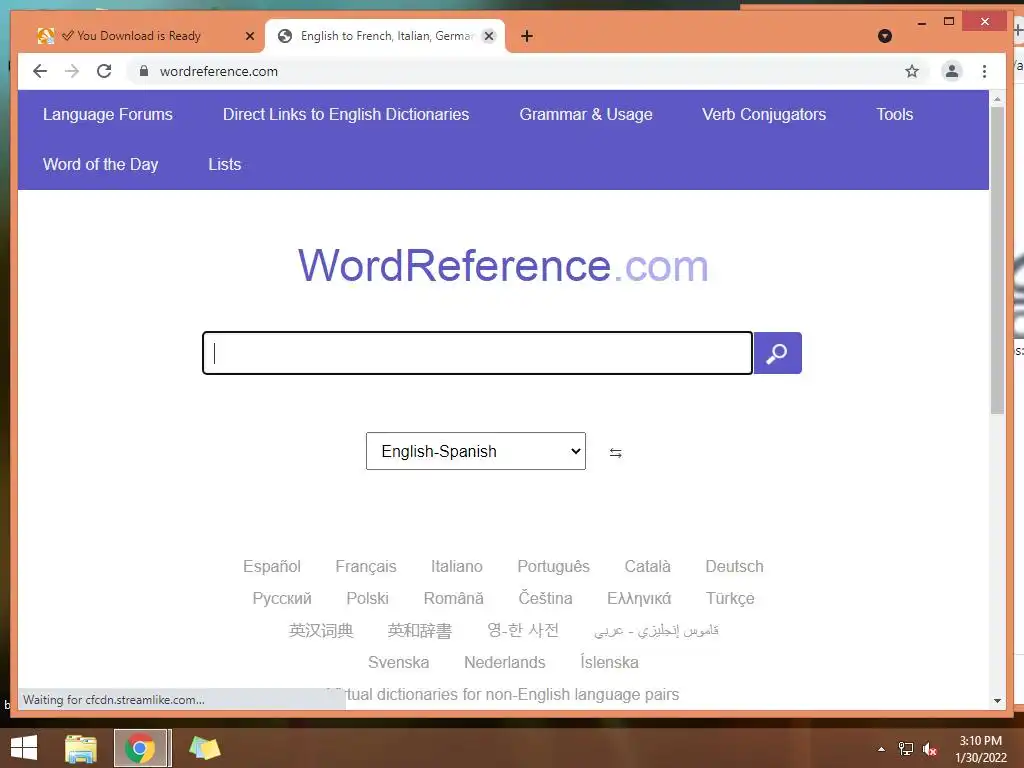
Task: Choose the Íslenska site language
Action: pyautogui.click(x=609, y=662)
